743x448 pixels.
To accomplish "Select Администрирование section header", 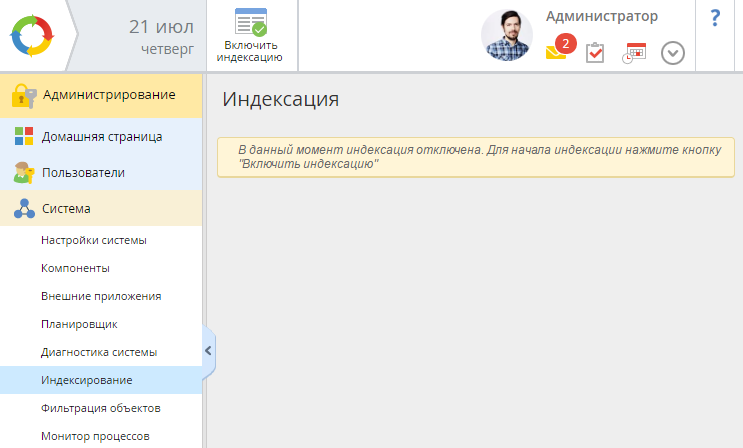I will pos(101,95).
